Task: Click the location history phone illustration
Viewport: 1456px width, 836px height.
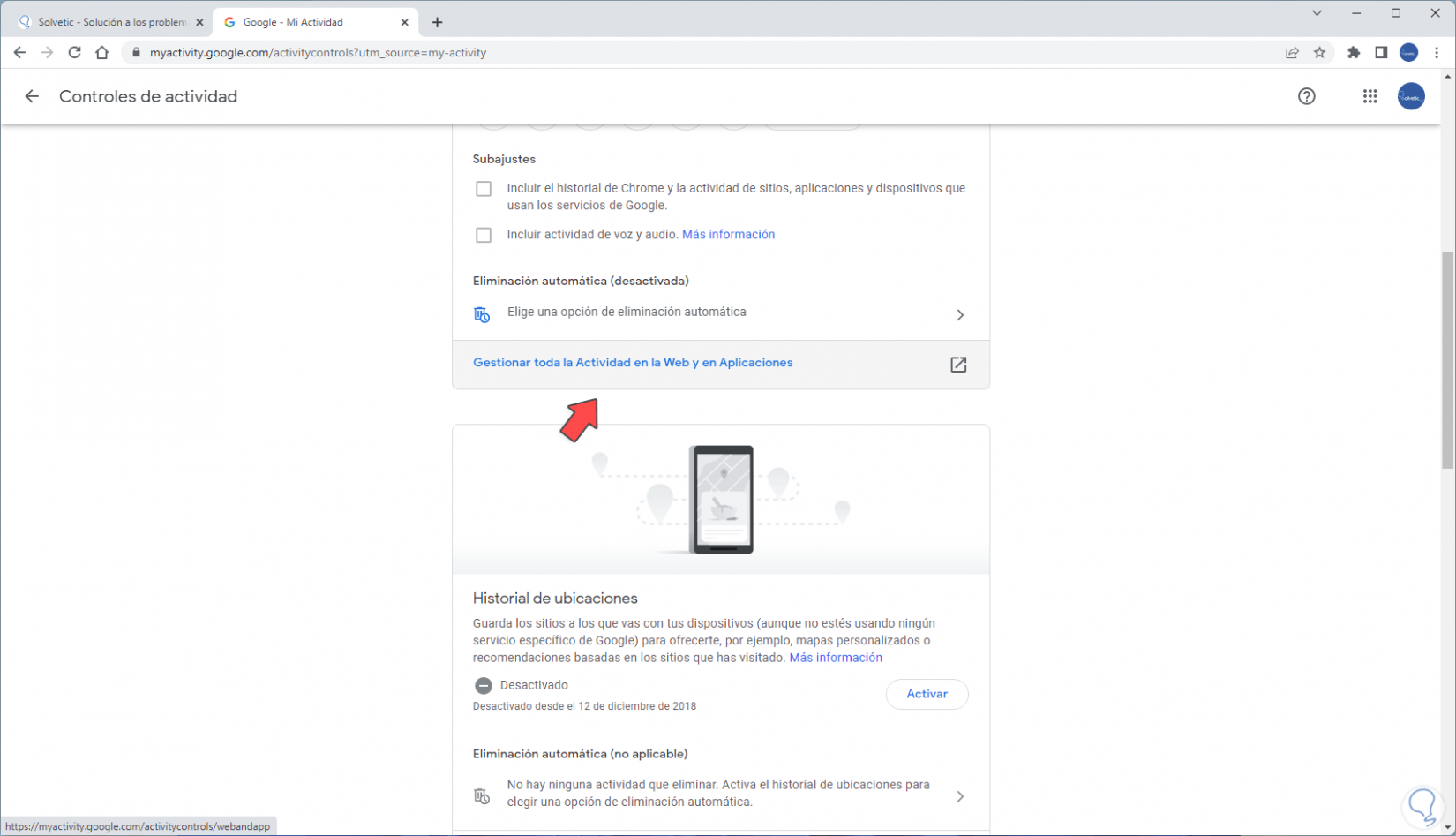Action: coord(721,500)
